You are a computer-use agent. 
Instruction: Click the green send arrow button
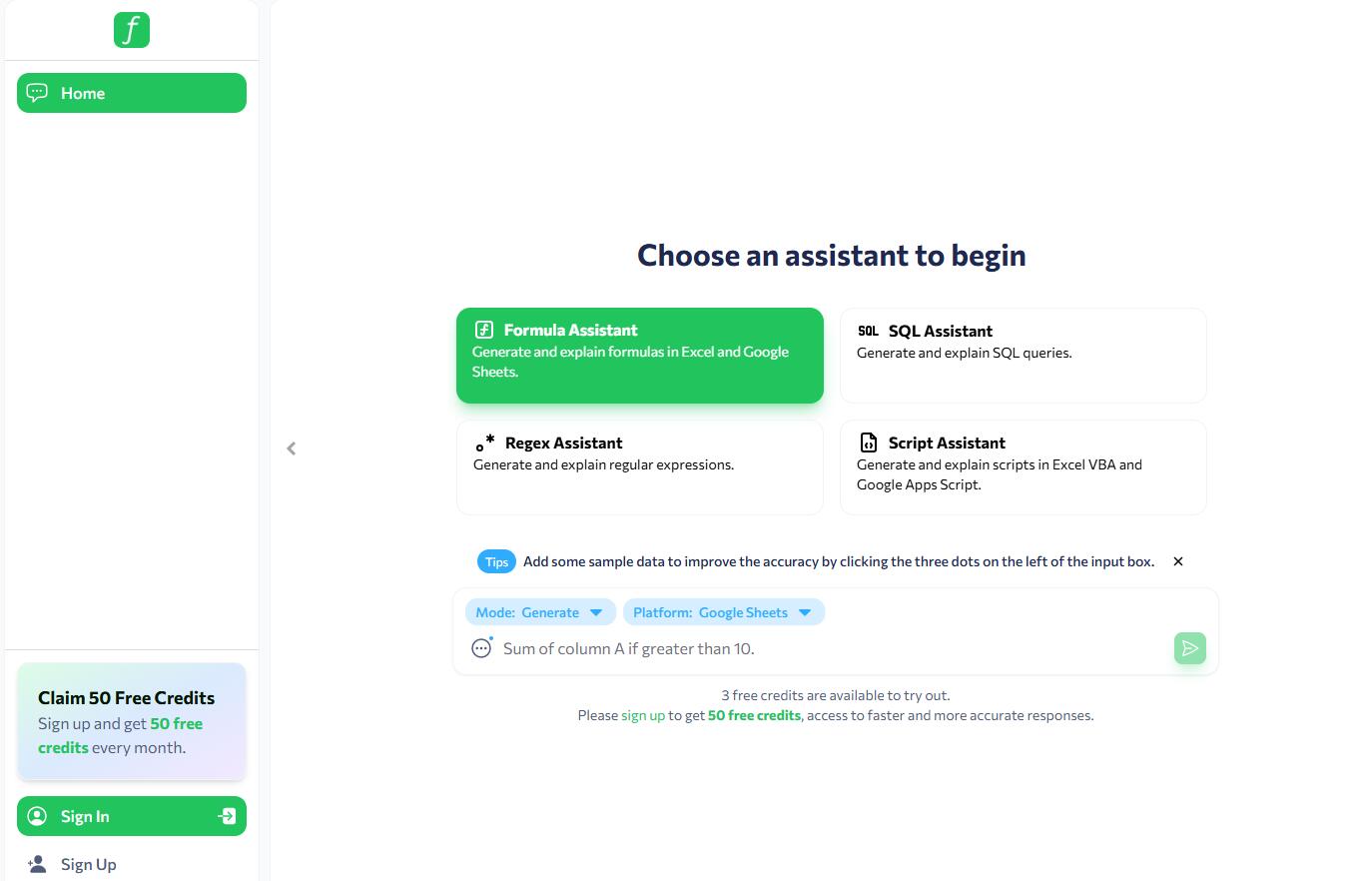[x=1190, y=648]
